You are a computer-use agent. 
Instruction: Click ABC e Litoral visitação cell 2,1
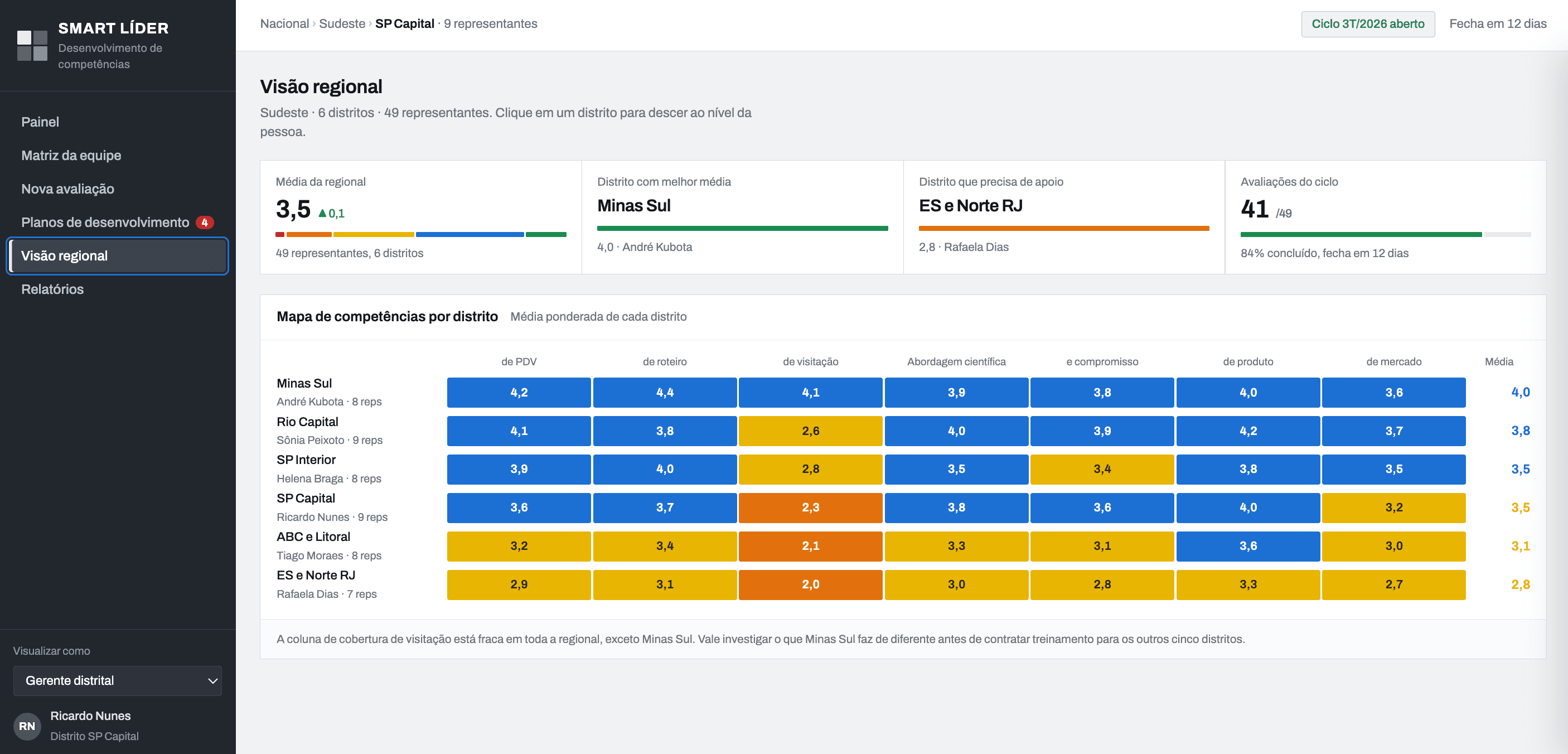click(810, 546)
